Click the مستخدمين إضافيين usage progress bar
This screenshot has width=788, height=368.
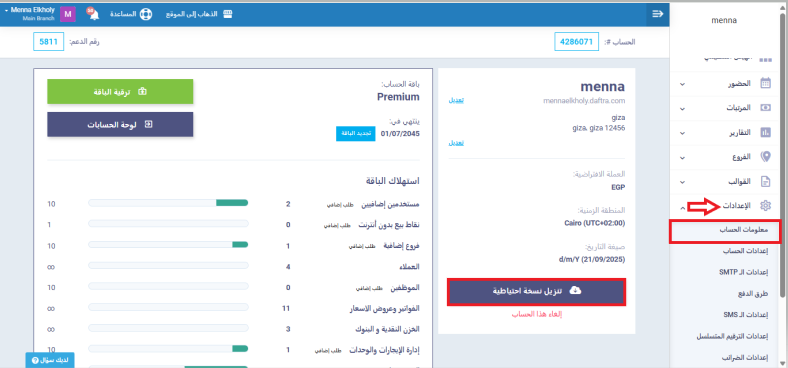(x=168, y=203)
